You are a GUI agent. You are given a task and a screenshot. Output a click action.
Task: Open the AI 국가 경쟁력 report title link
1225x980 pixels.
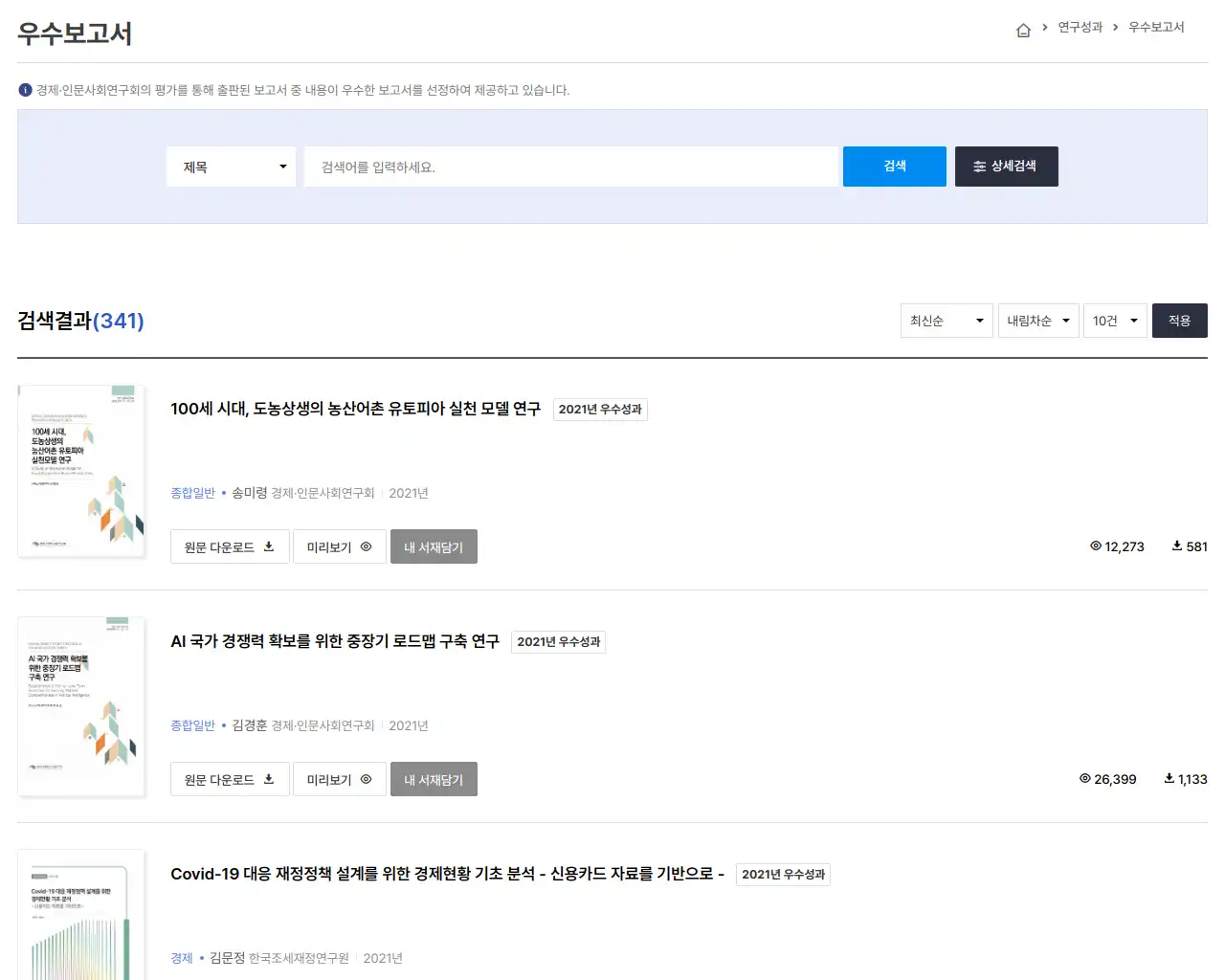[x=334, y=641]
